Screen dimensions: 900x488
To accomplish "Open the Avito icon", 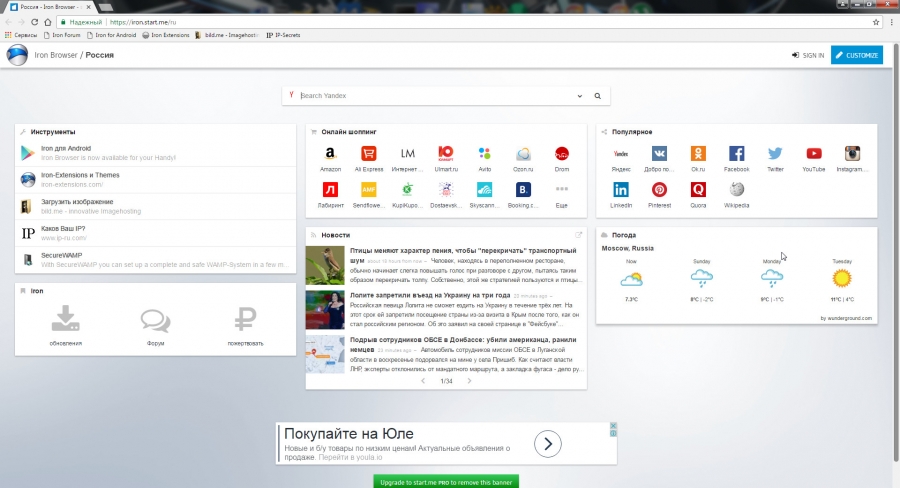I will click(x=484, y=154).
